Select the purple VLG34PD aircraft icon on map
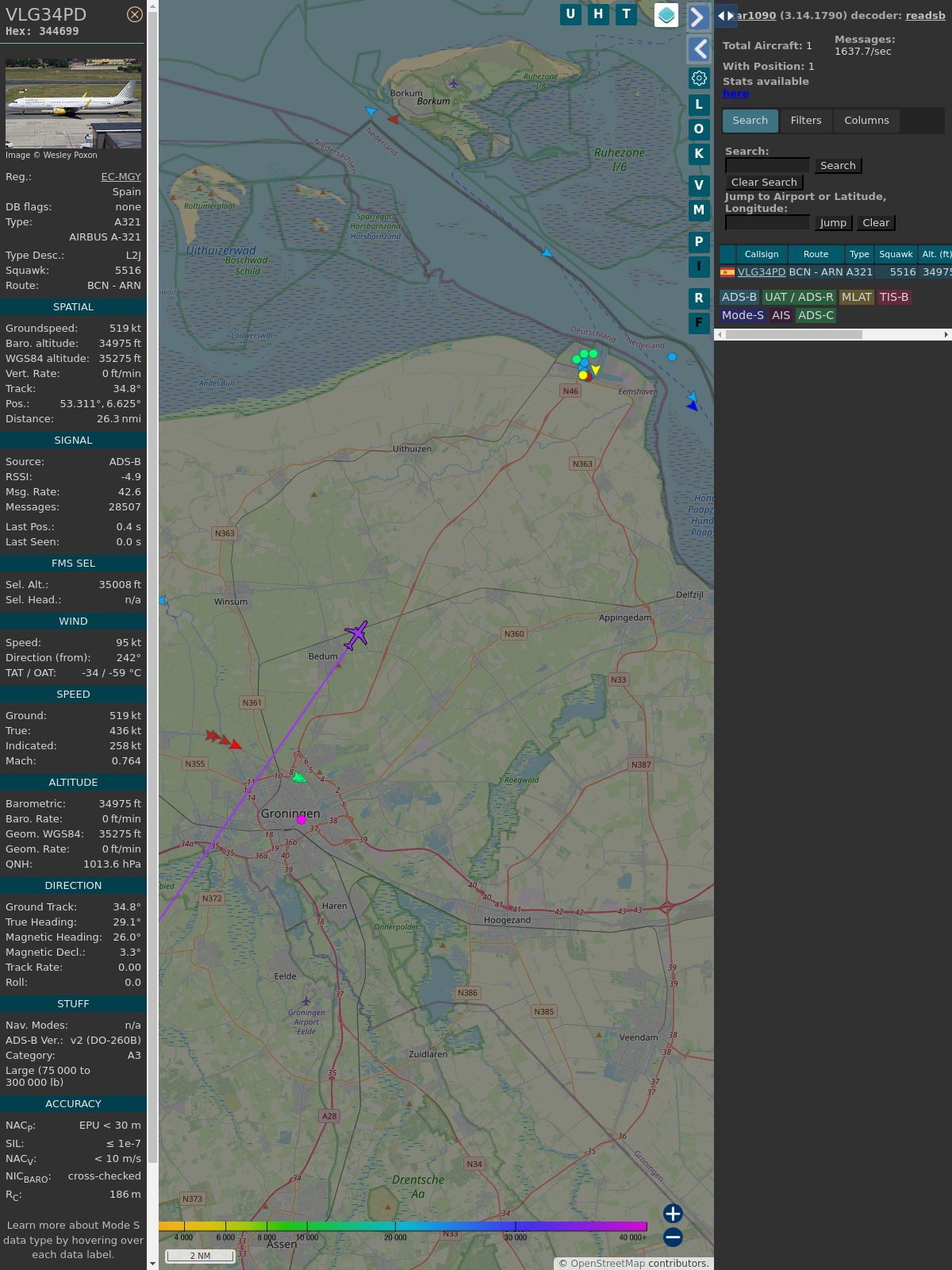The width and height of the screenshot is (952, 1270). pos(356,634)
